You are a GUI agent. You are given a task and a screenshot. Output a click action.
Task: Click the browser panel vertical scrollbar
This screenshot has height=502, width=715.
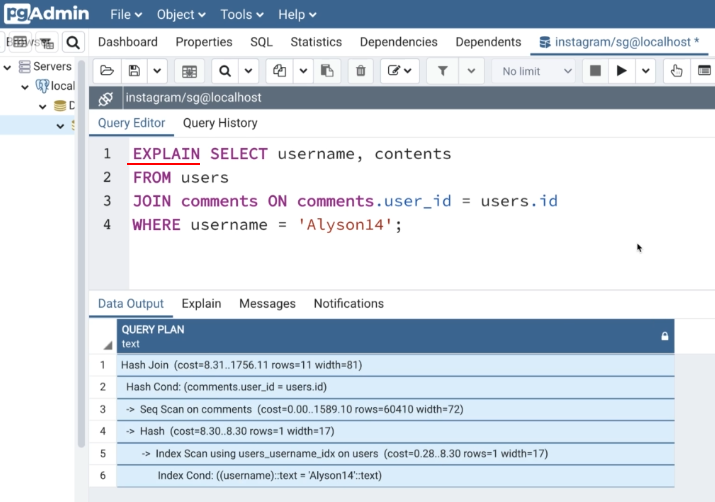(x=81, y=253)
